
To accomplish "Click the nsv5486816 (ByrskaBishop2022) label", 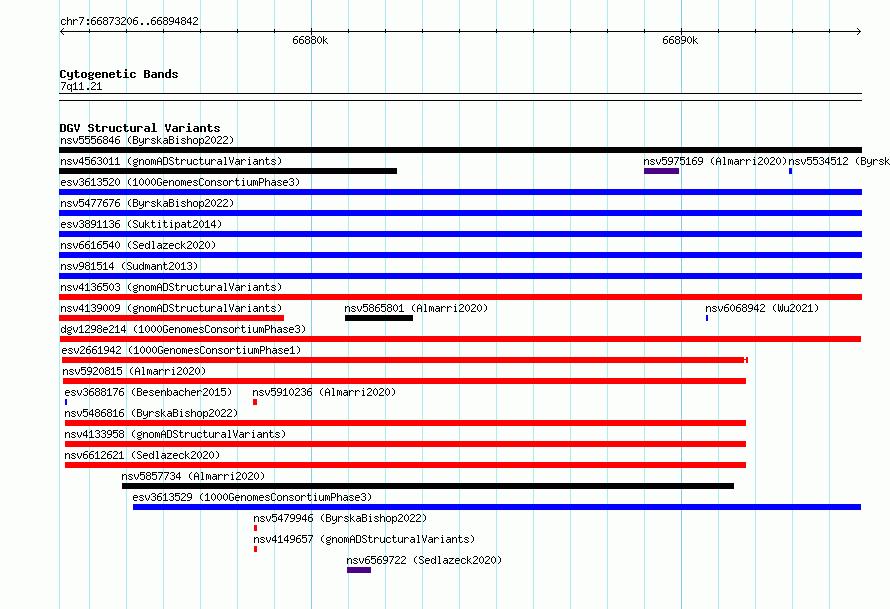I will click(151, 413).
